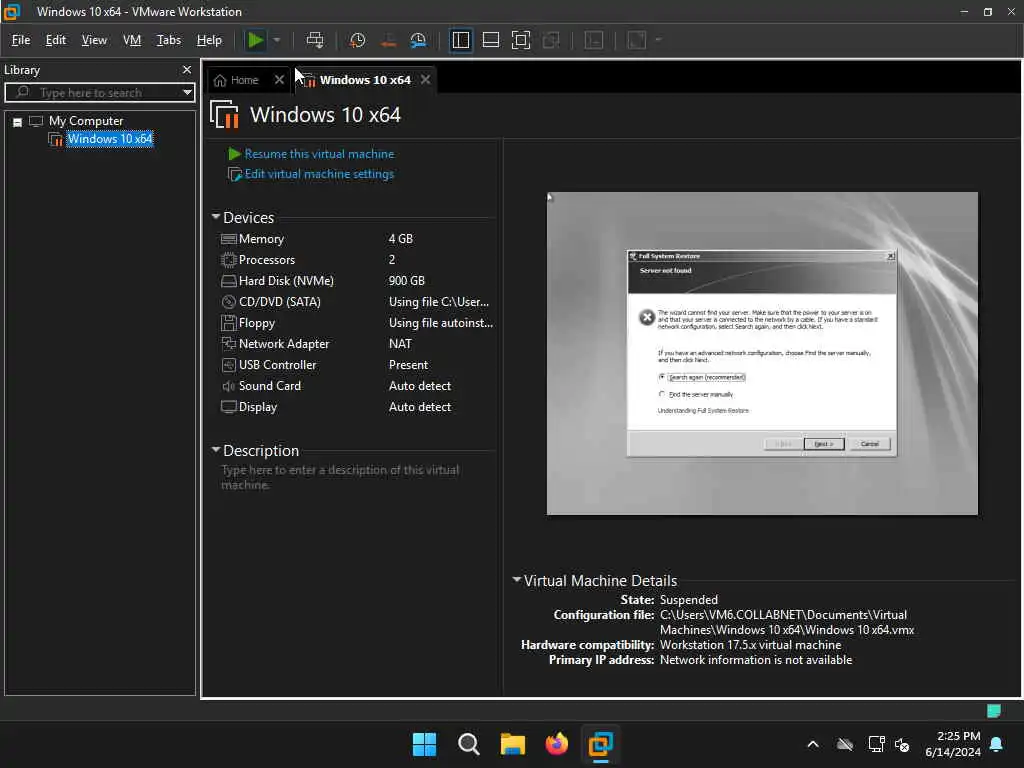This screenshot has height=768, width=1024.
Task: Open File Explorer from taskbar
Action: pos(513,744)
